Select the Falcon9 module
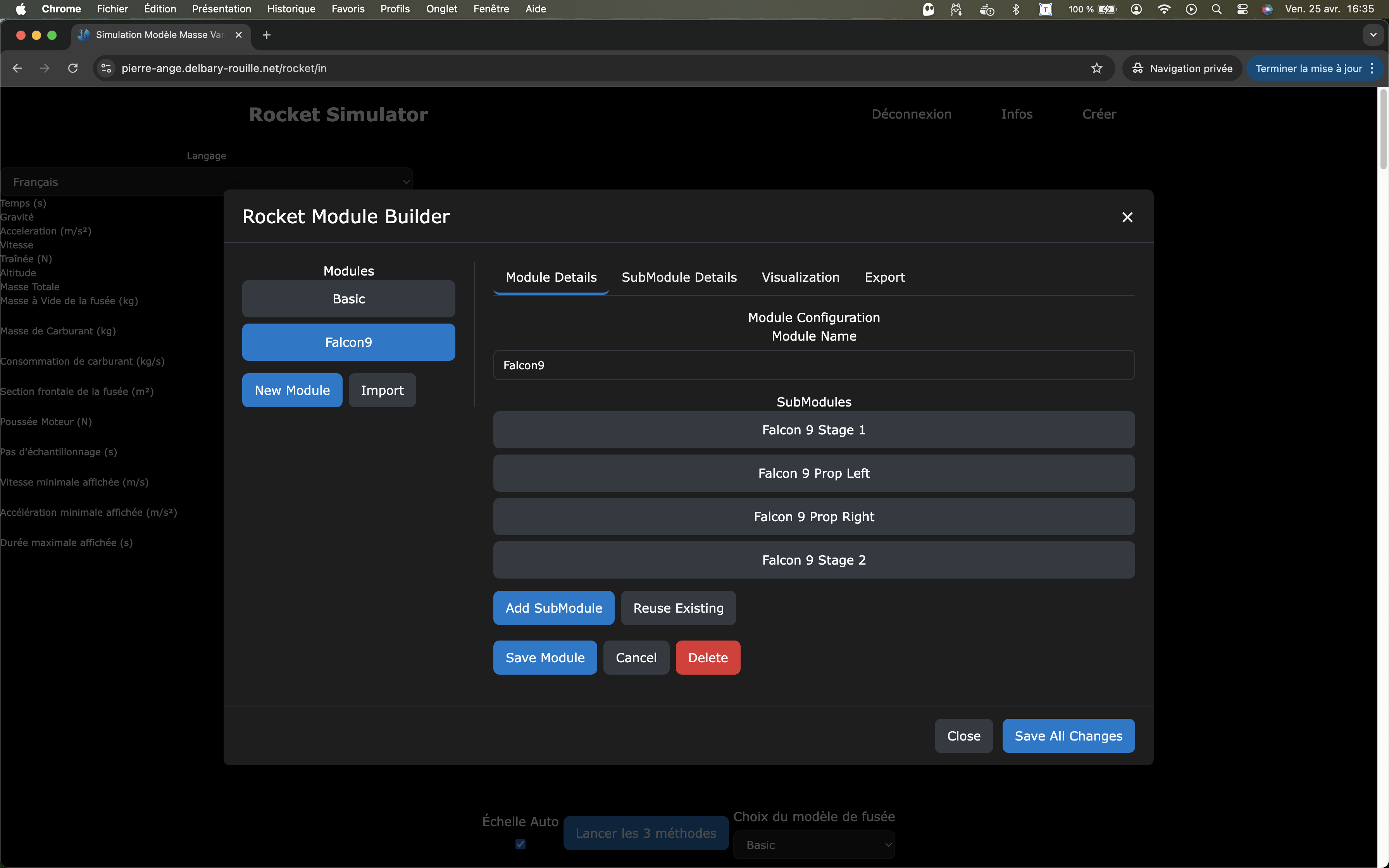Image resolution: width=1389 pixels, height=868 pixels. click(x=348, y=342)
